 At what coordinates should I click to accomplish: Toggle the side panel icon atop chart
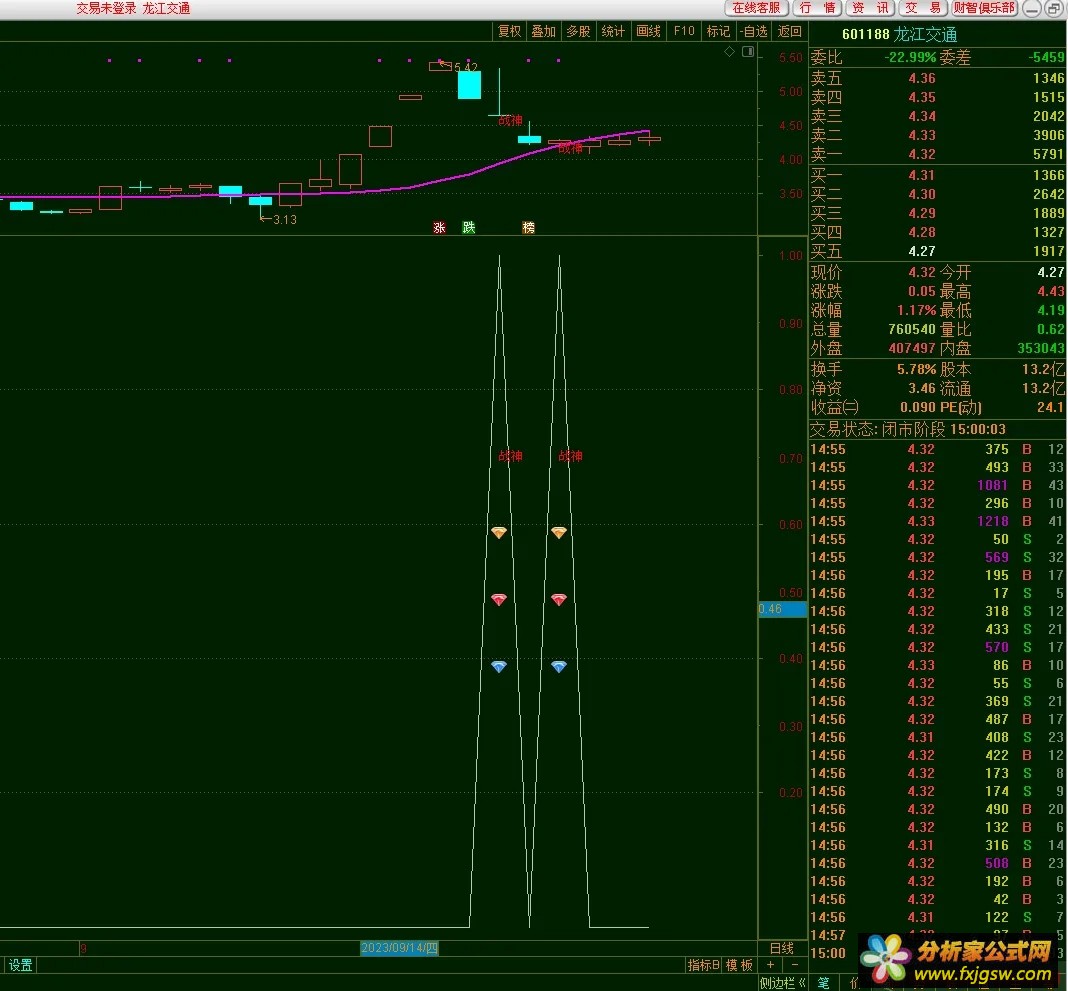point(748,52)
